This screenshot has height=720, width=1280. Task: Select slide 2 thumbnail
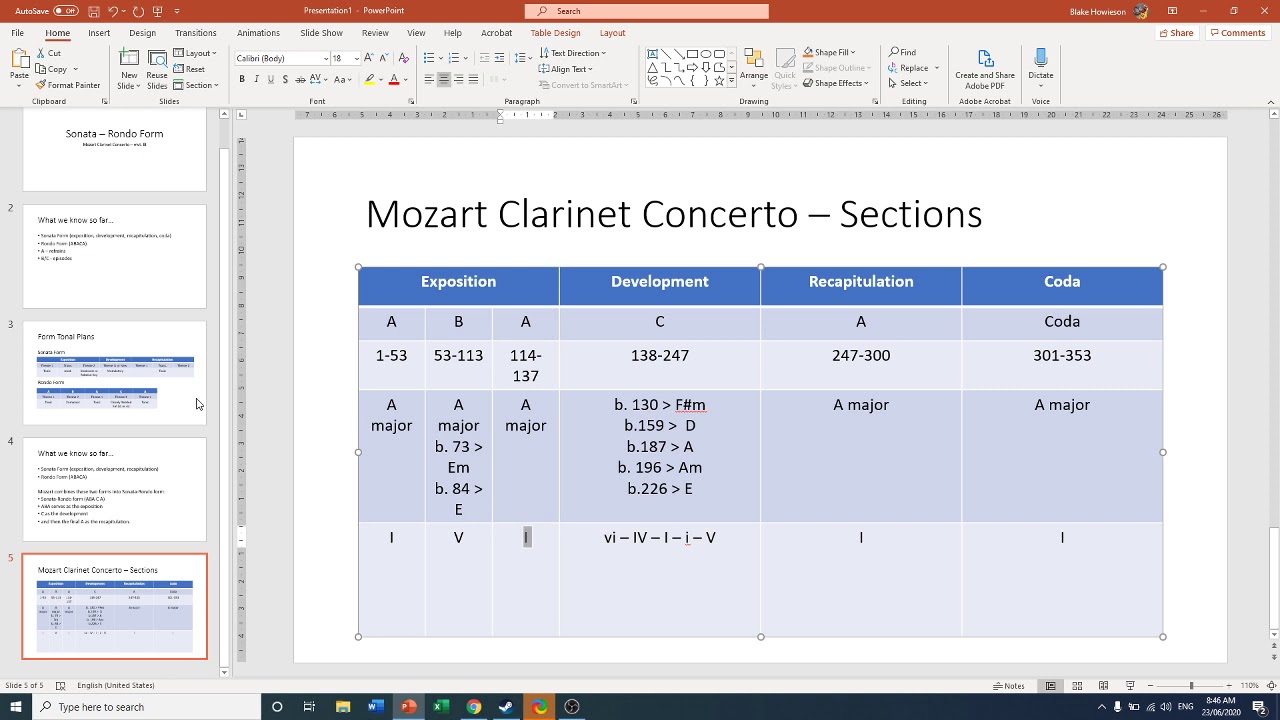[115, 257]
